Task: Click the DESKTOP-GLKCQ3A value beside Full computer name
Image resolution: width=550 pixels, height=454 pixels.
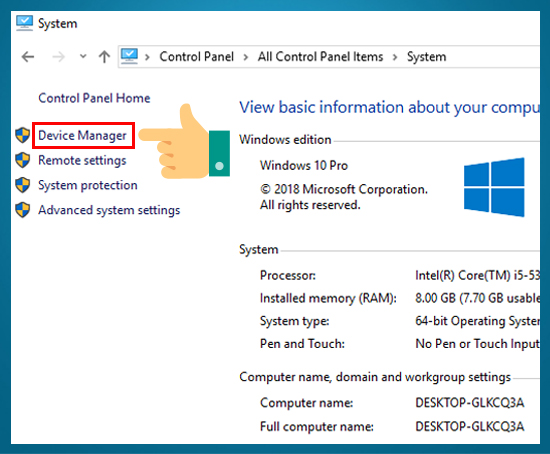Action: point(470,427)
